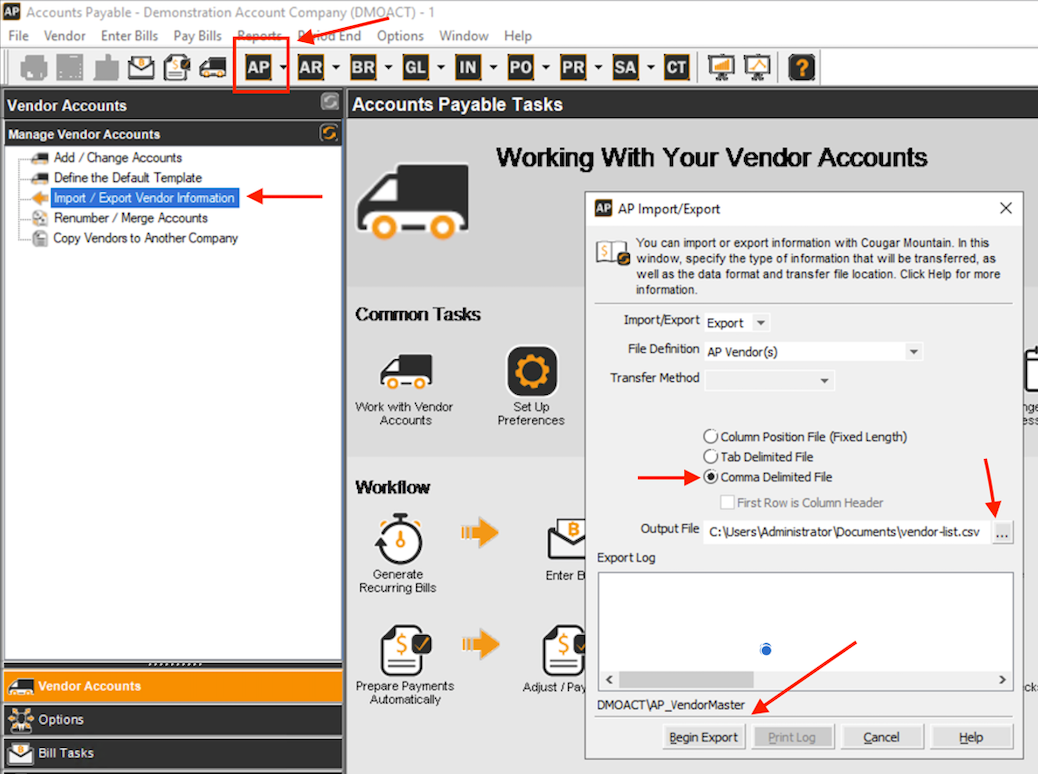Screen dimensions: 1038x774
Task: Open Set Up Preferences gear icon
Action: (532, 371)
